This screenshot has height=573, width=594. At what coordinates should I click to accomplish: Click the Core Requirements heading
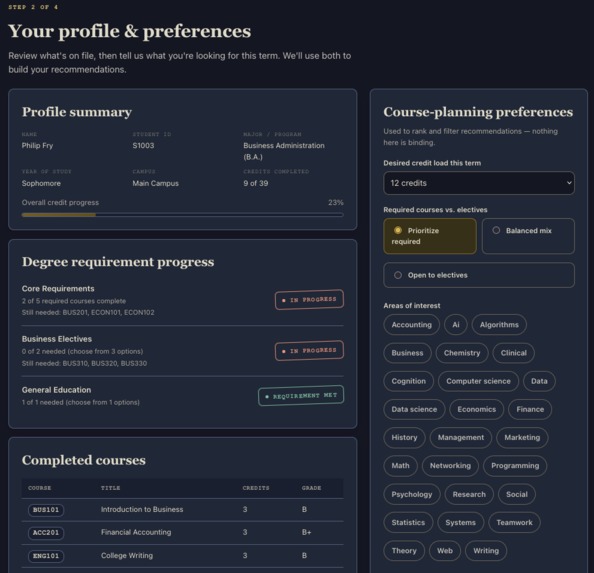(x=58, y=289)
